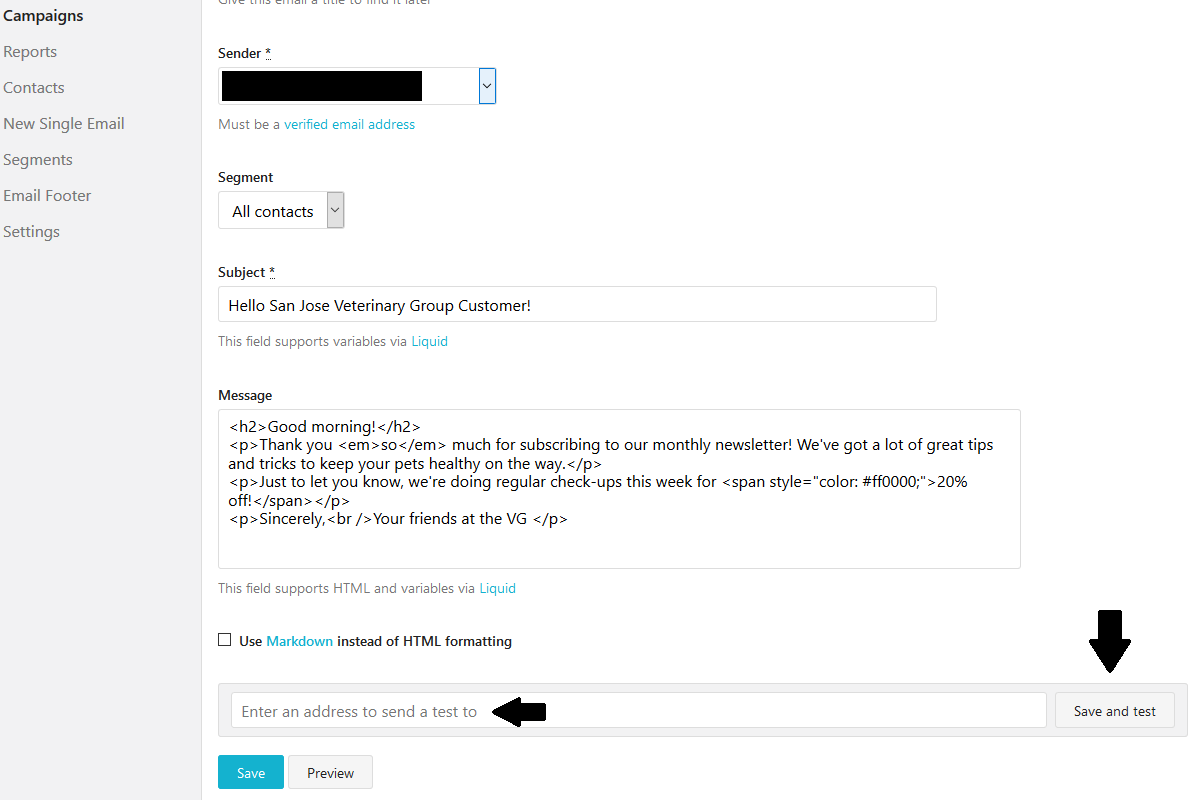Focus the Message HTML text area

(x=619, y=489)
